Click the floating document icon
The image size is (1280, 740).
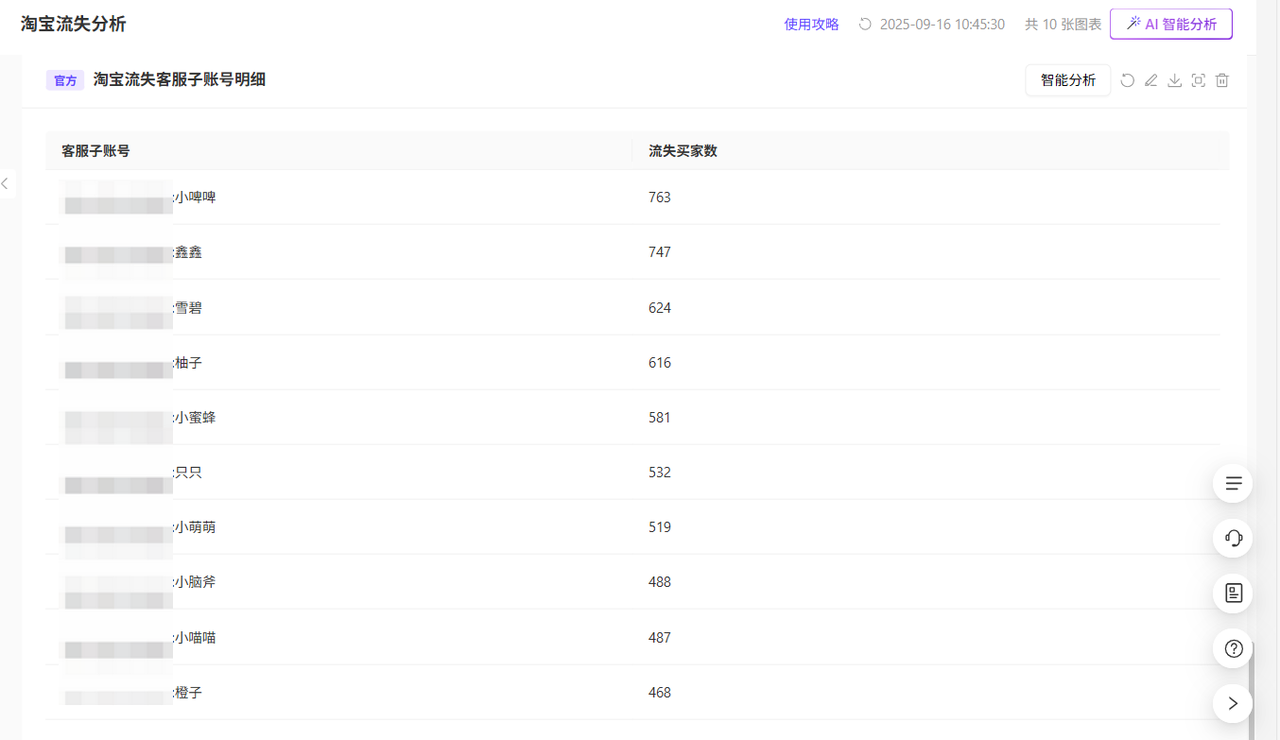click(x=1233, y=594)
